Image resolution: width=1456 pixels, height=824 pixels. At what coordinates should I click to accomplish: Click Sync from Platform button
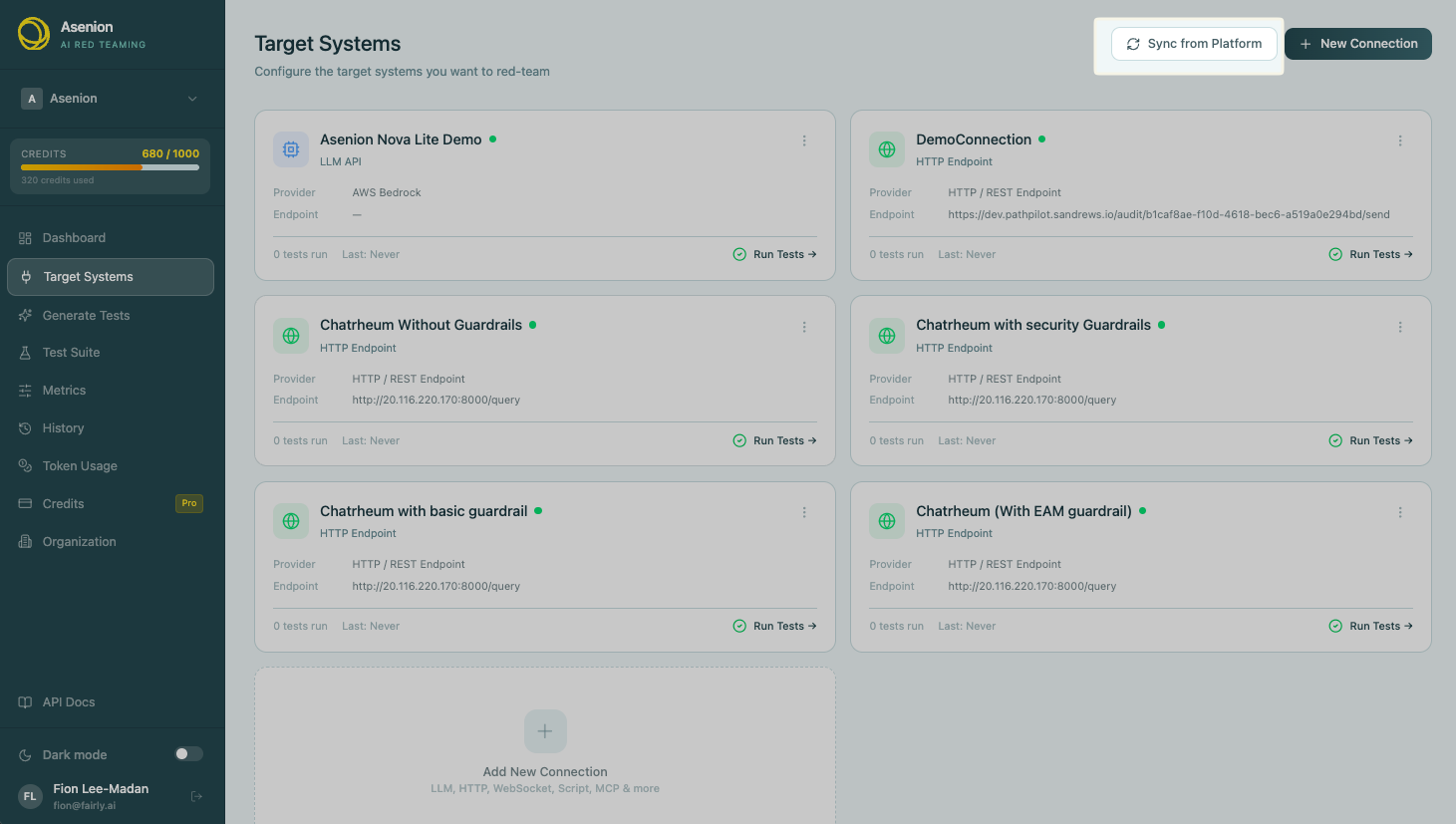coord(1194,44)
